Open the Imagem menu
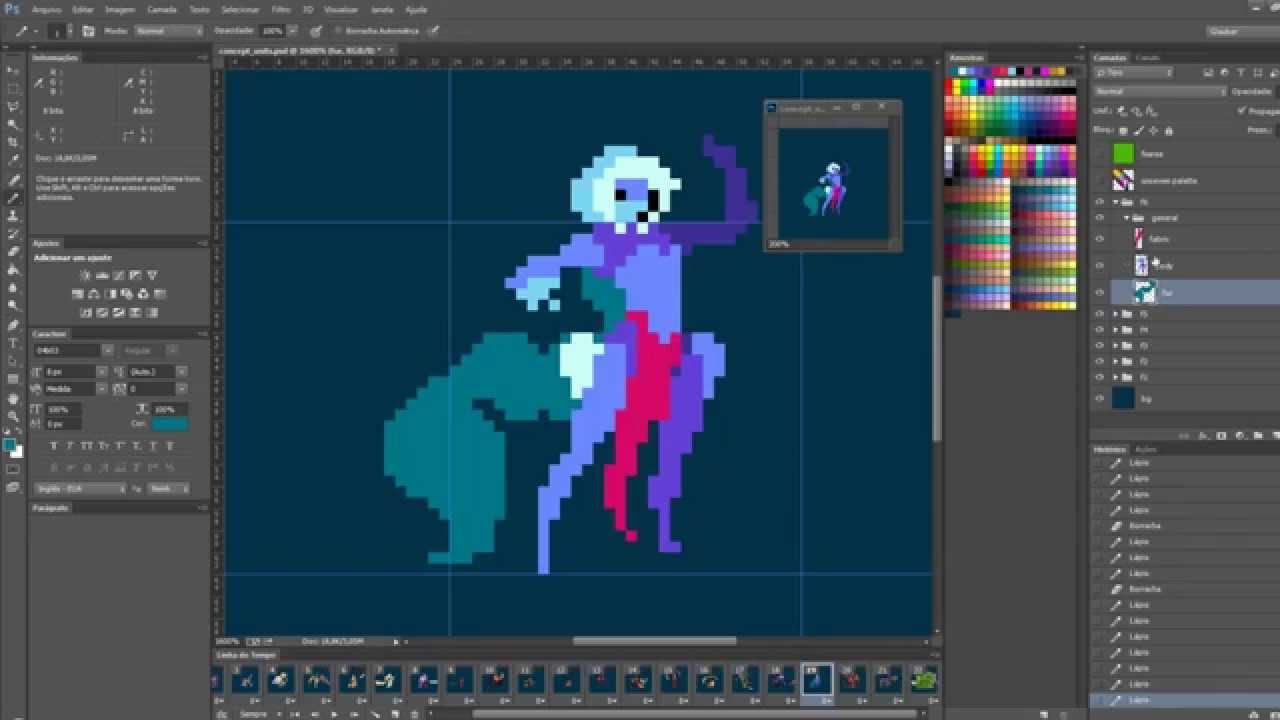 pos(119,9)
